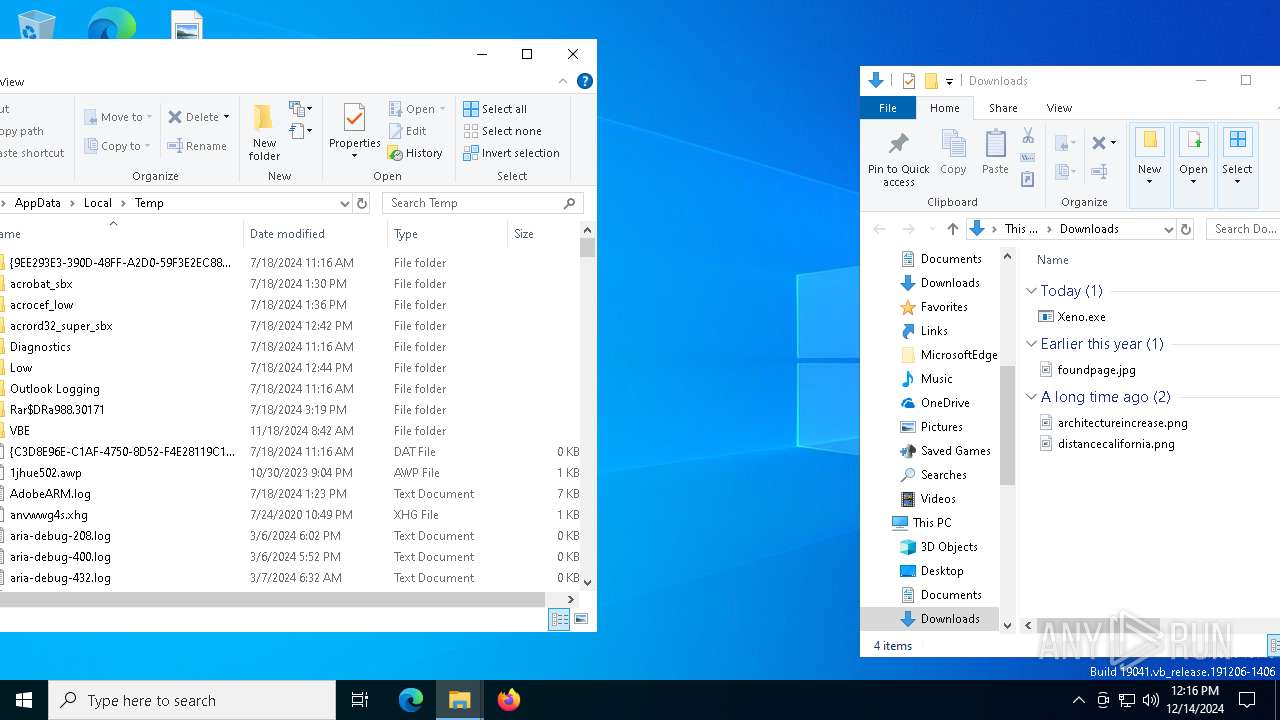Select architectureincrease.png in Downloads
The width and height of the screenshot is (1280, 720).
click(x=1114, y=423)
